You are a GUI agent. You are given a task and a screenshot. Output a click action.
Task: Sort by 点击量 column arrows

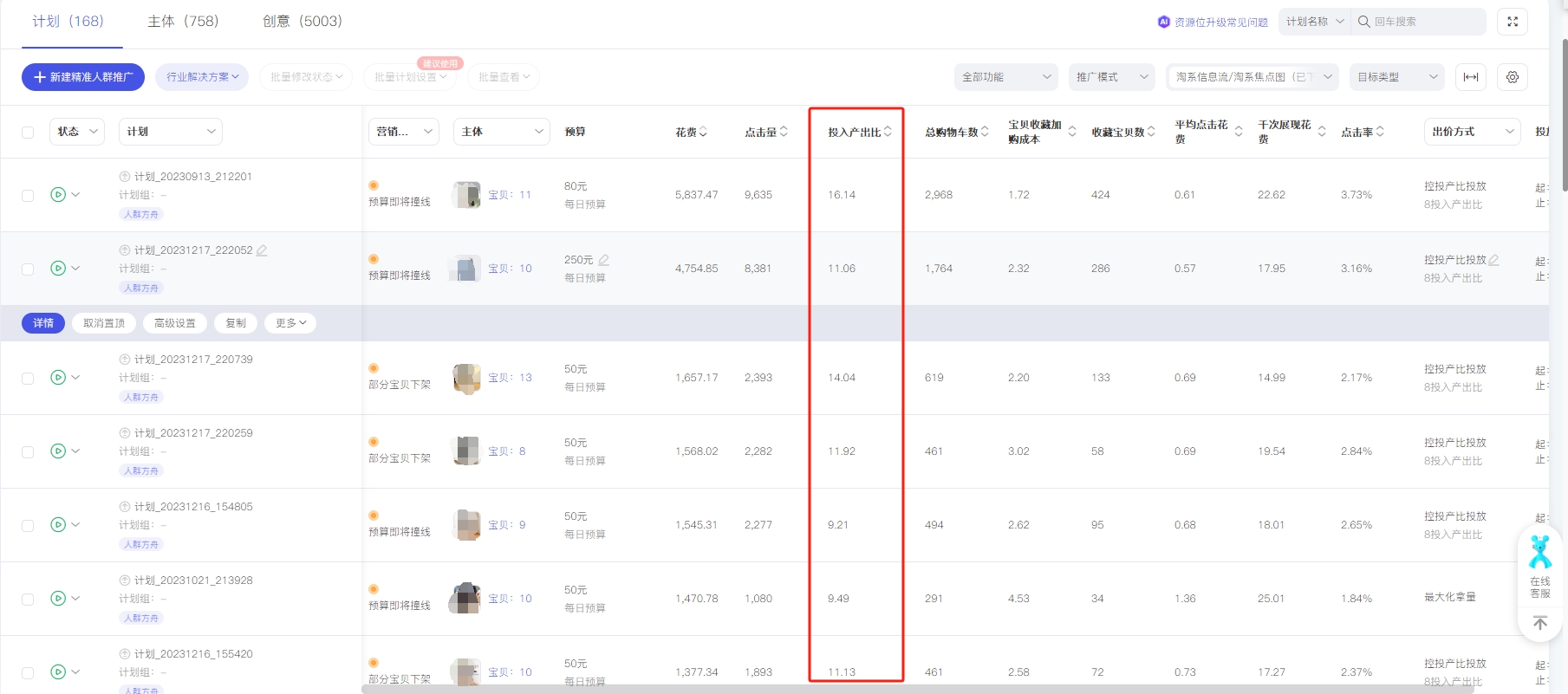784,132
